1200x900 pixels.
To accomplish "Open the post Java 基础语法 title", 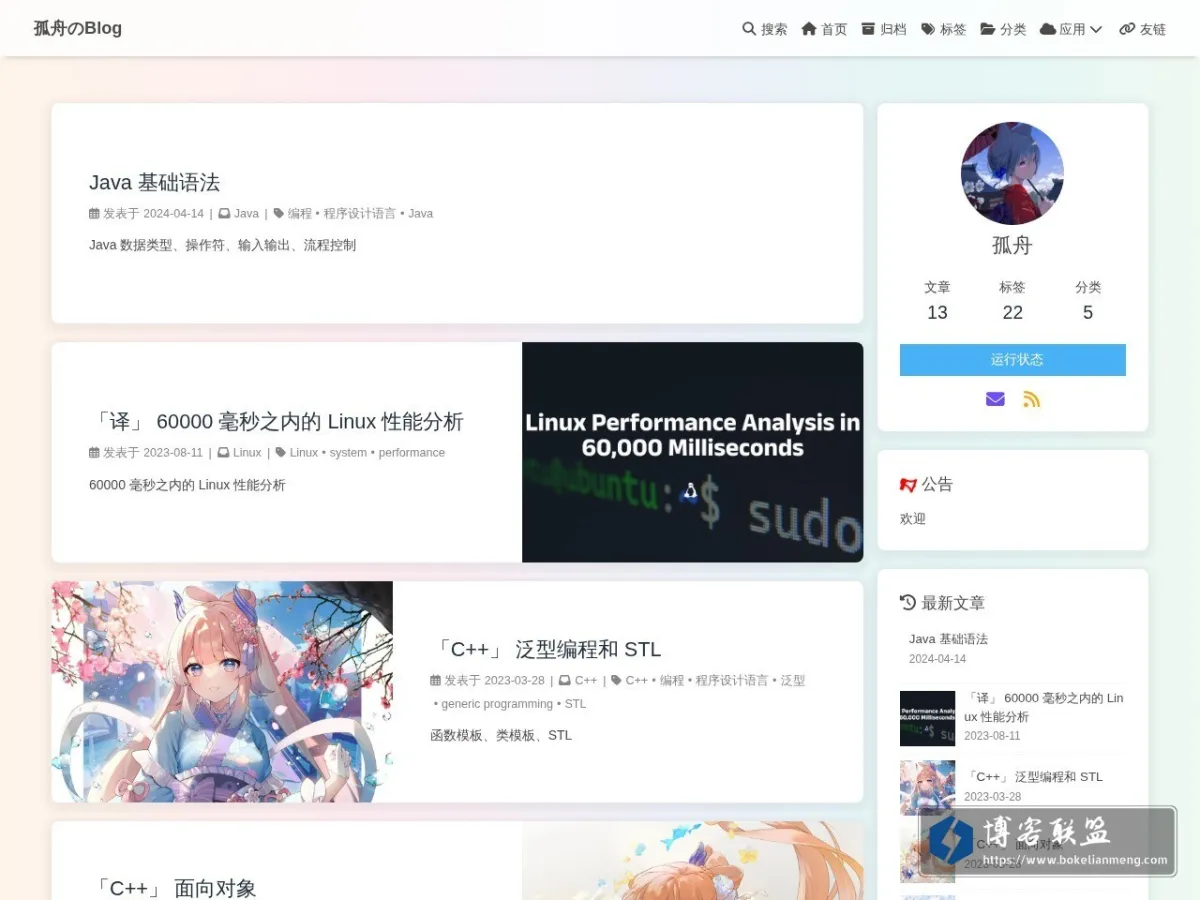I will point(154,182).
